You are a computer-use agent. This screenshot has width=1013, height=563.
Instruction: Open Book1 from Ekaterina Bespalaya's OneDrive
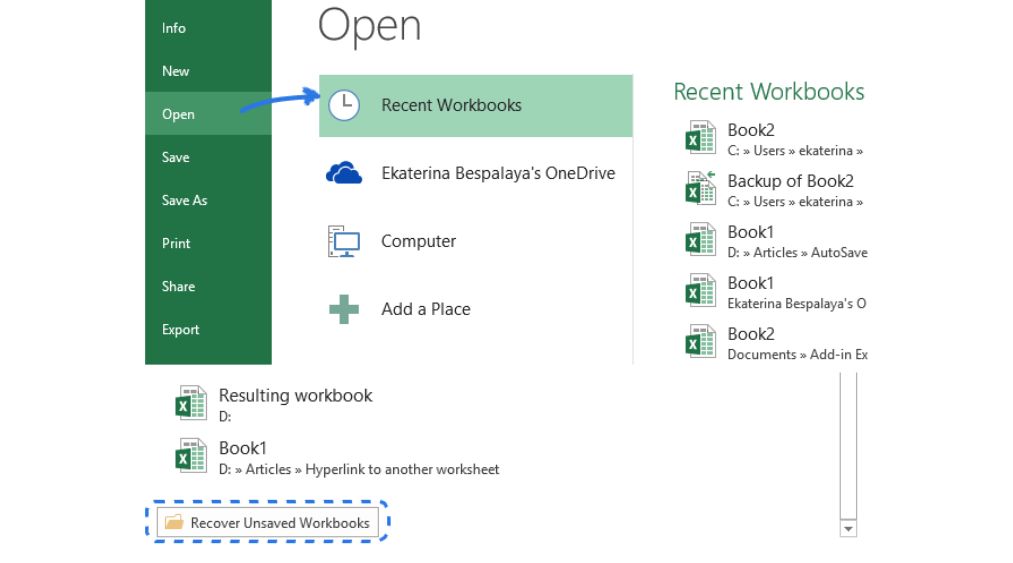(775, 292)
